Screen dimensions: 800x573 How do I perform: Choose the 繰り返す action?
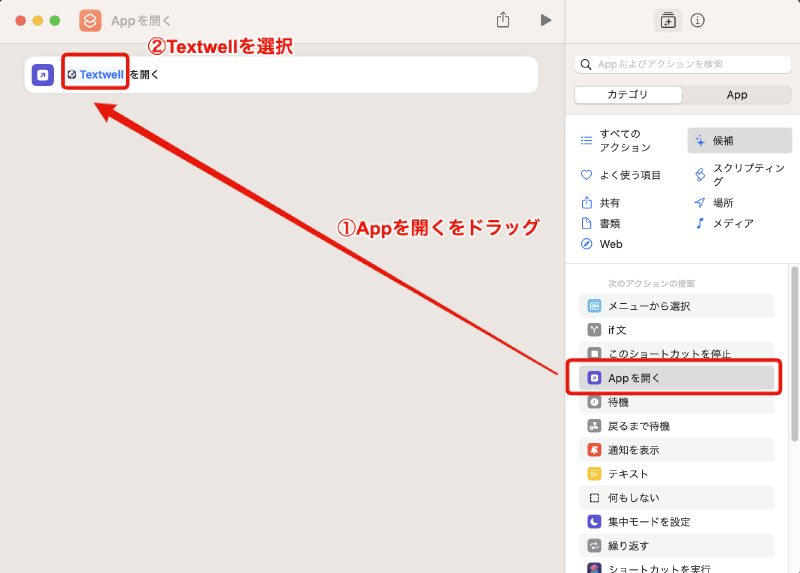[x=677, y=545]
